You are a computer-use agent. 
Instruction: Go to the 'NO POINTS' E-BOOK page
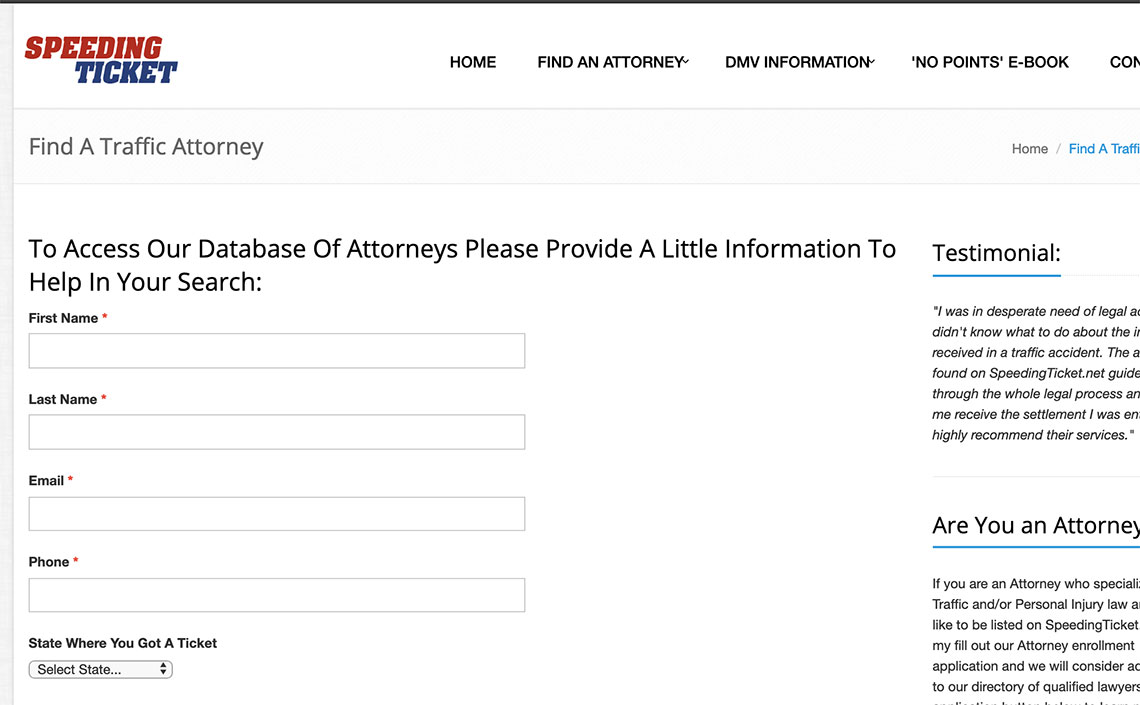[x=990, y=63]
